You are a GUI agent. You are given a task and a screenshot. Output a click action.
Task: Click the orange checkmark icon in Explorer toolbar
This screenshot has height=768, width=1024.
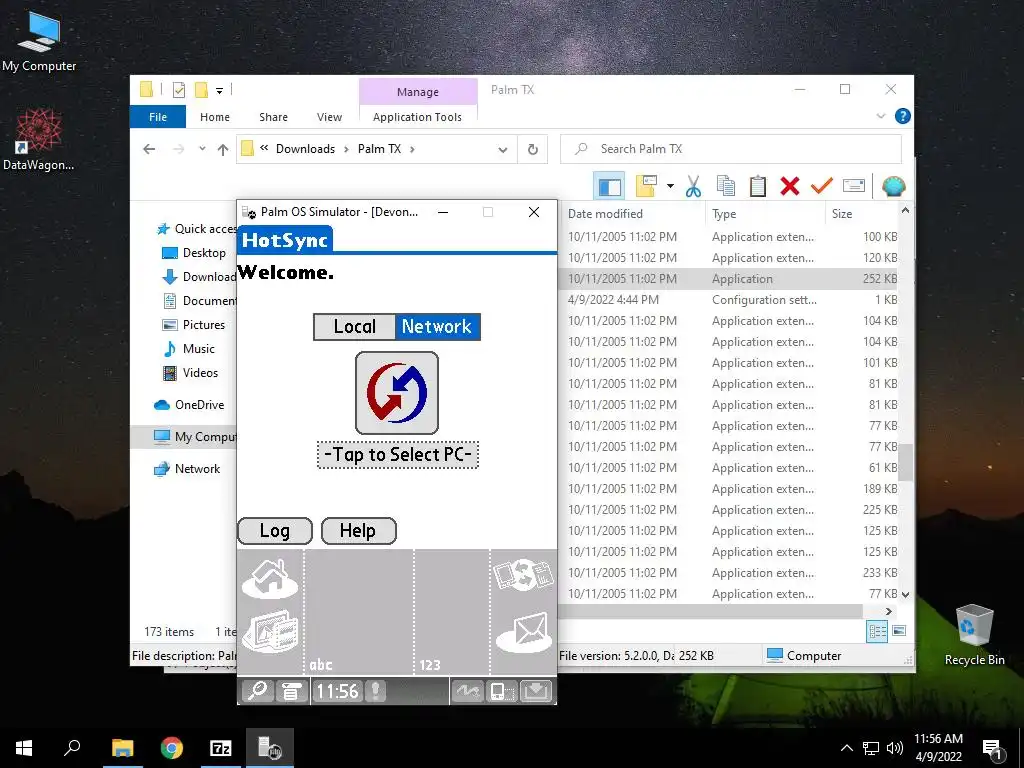click(x=822, y=185)
